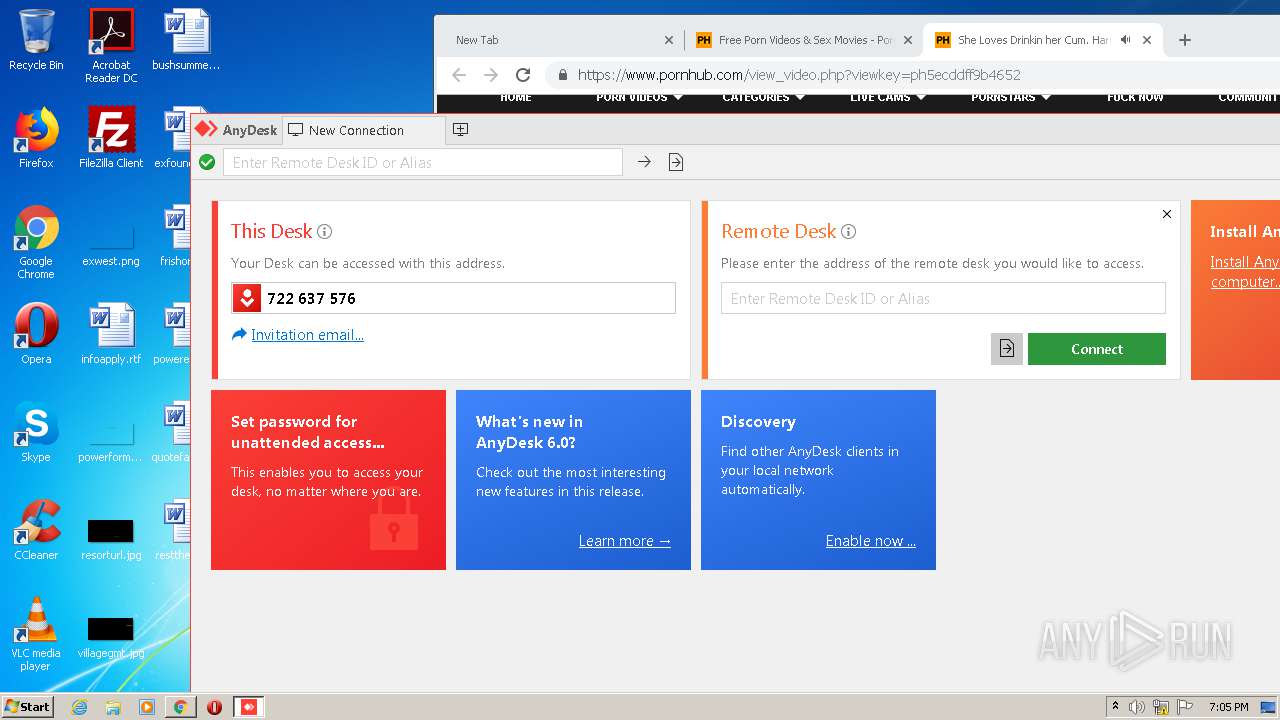Image resolution: width=1280 pixels, height=720 pixels.
Task: Launch Opera from the desktop
Action: coord(36,333)
